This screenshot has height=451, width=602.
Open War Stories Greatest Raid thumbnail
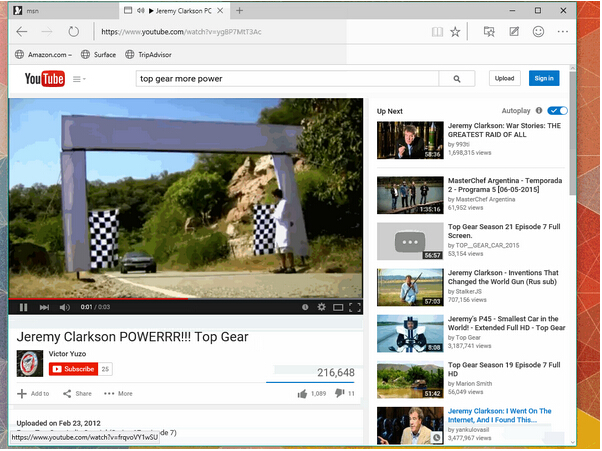click(410, 140)
